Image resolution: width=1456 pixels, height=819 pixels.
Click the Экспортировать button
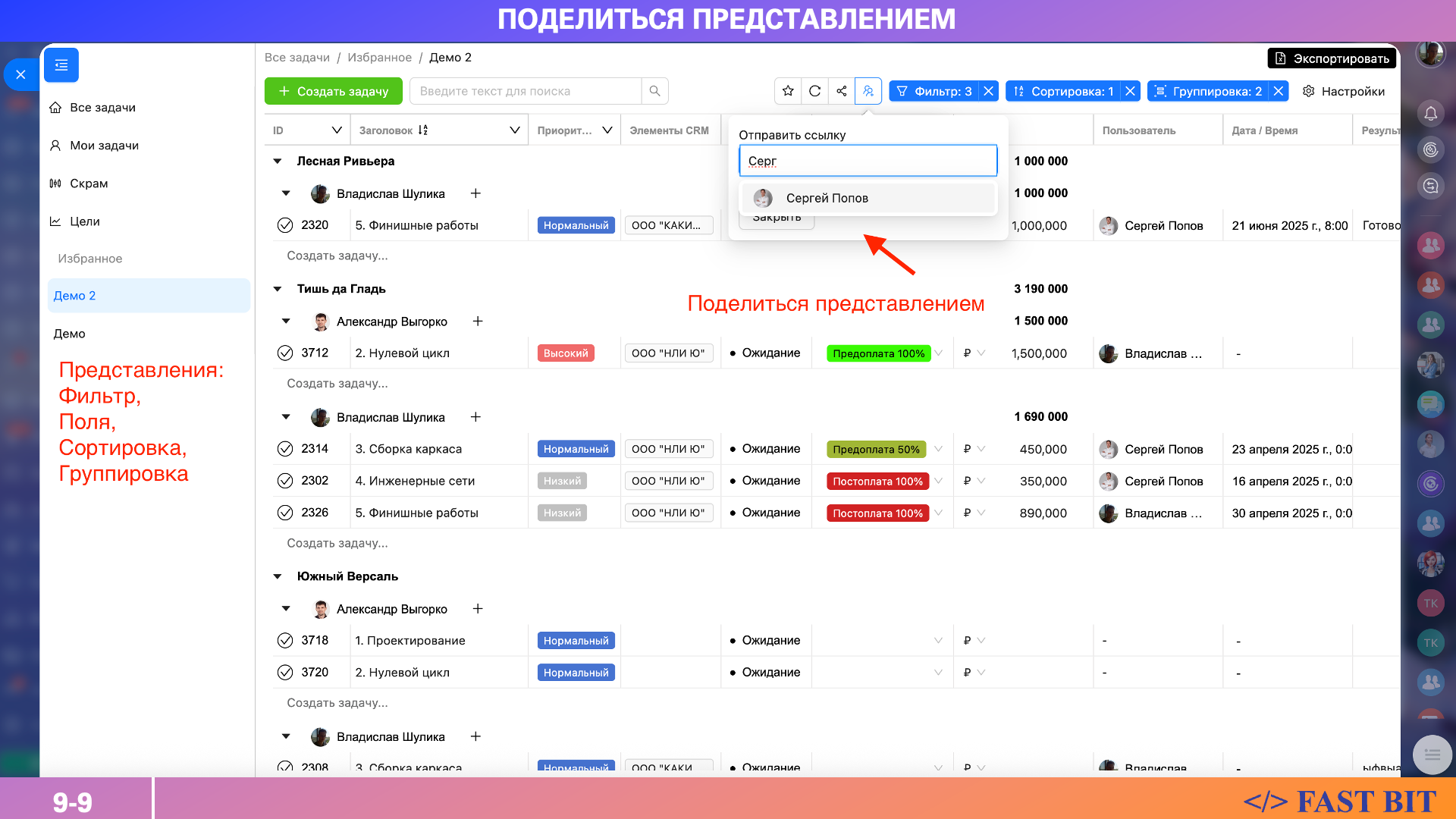[1332, 58]
